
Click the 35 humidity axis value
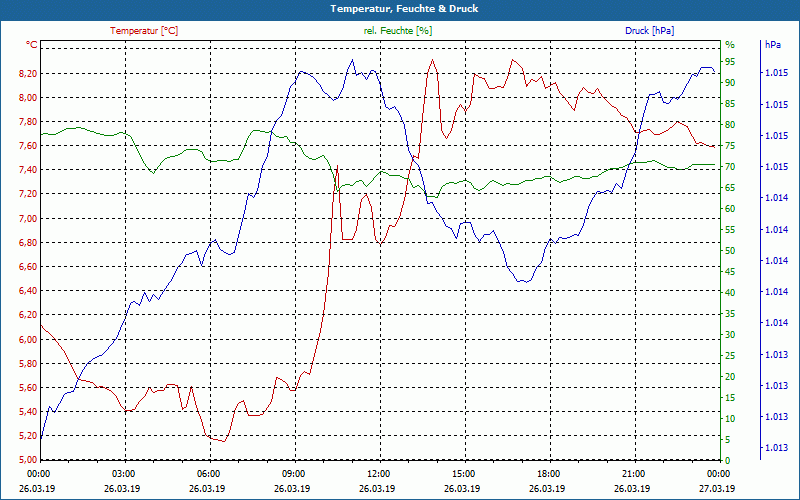coord(730,314)
